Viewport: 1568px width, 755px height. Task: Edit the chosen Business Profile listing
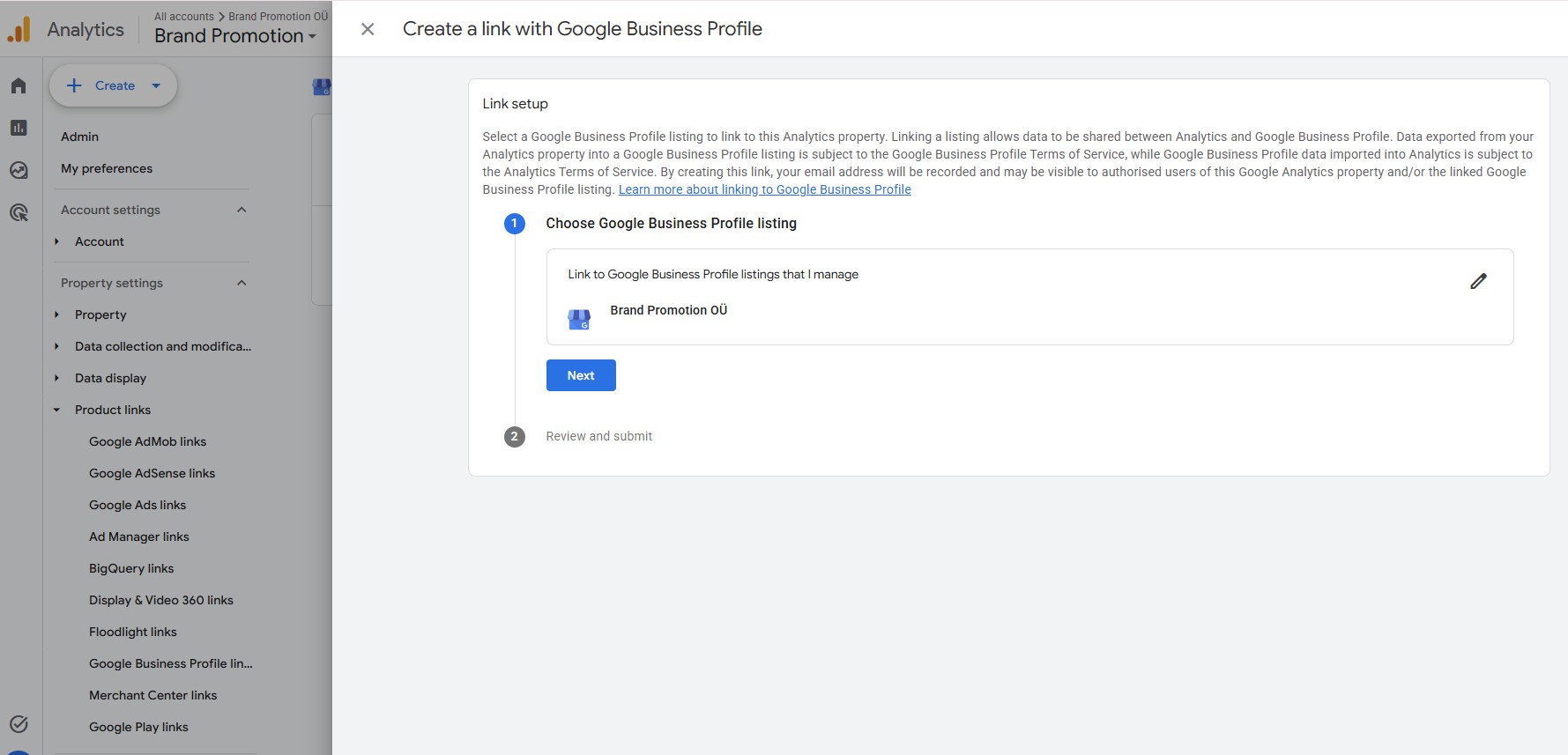(x=1478, y=281)
